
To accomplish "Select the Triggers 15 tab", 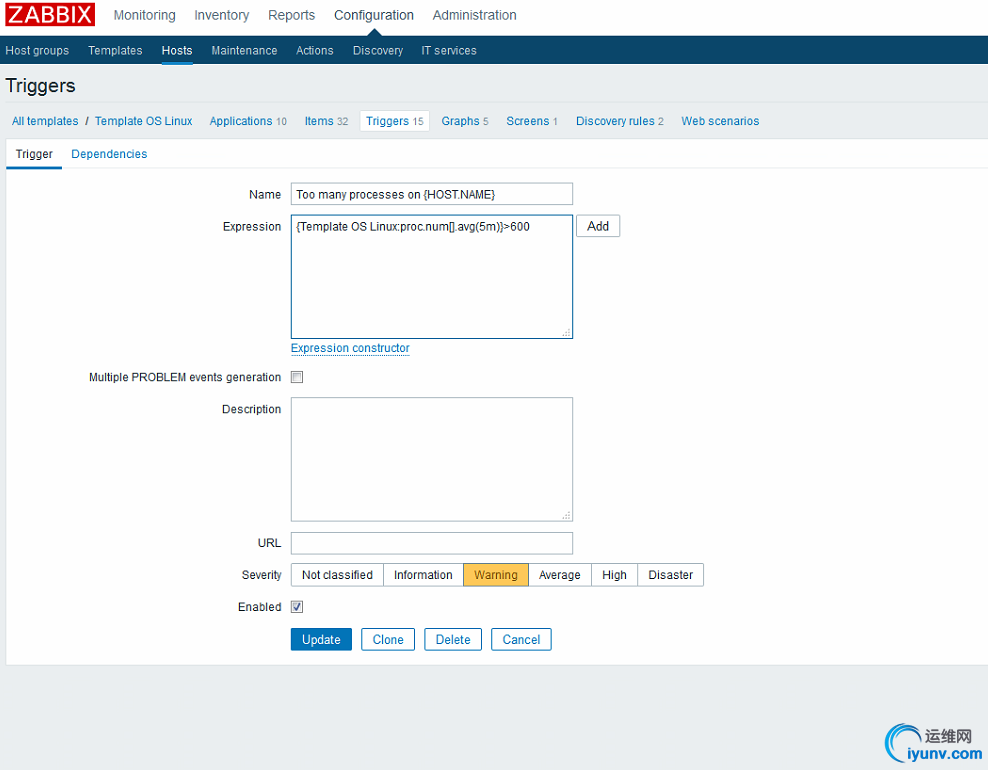I will 394,121.
